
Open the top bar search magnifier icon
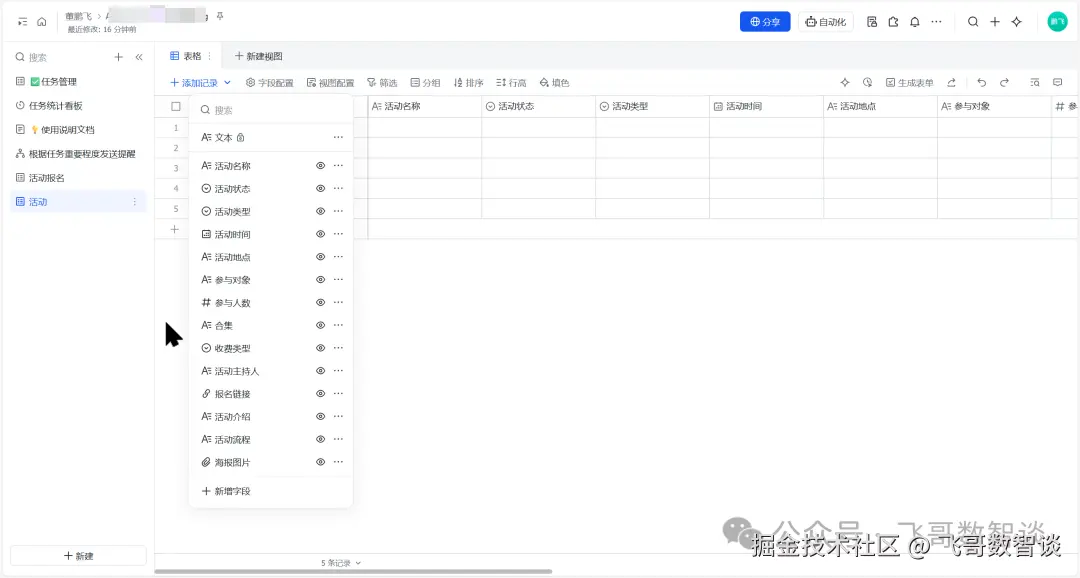(x=973, y=22)
